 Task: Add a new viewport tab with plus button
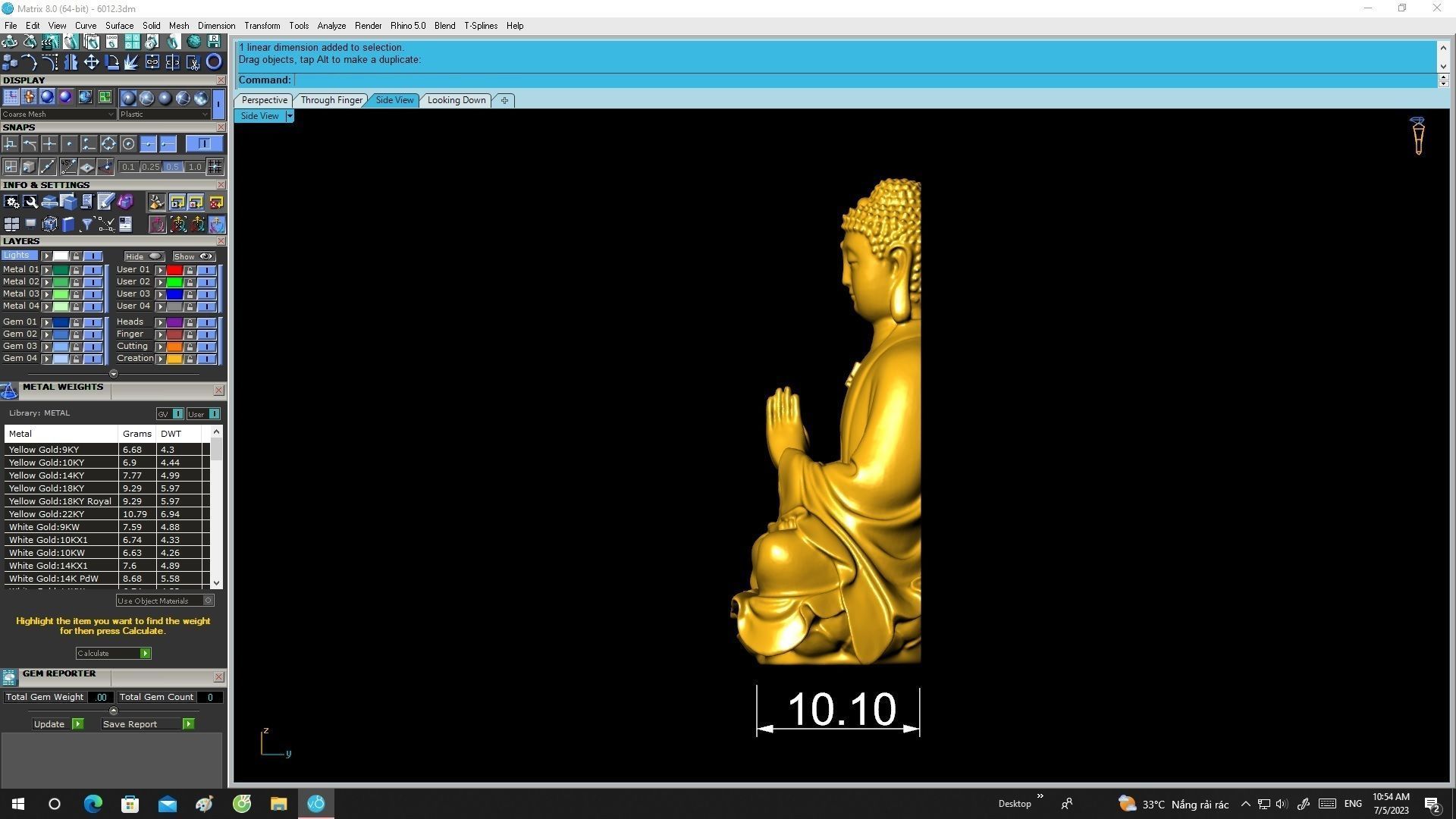(504, 100)
